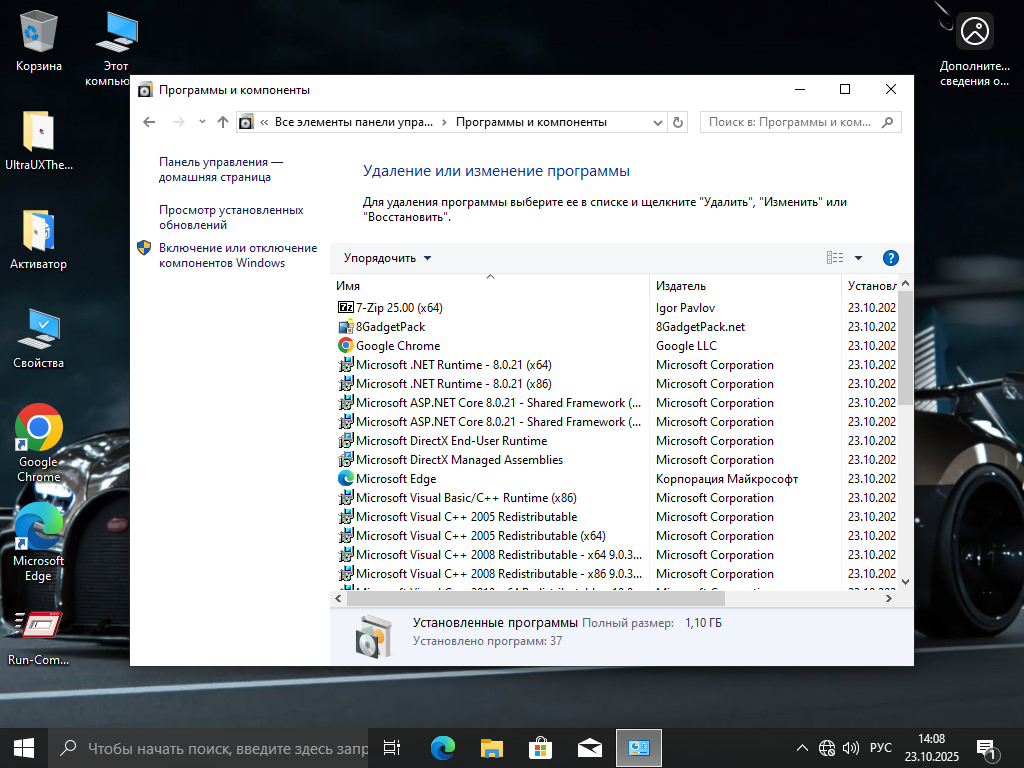Click the view mode icon in toolbar
This screenshot has height=768, width=1024.
click(835, 258)
